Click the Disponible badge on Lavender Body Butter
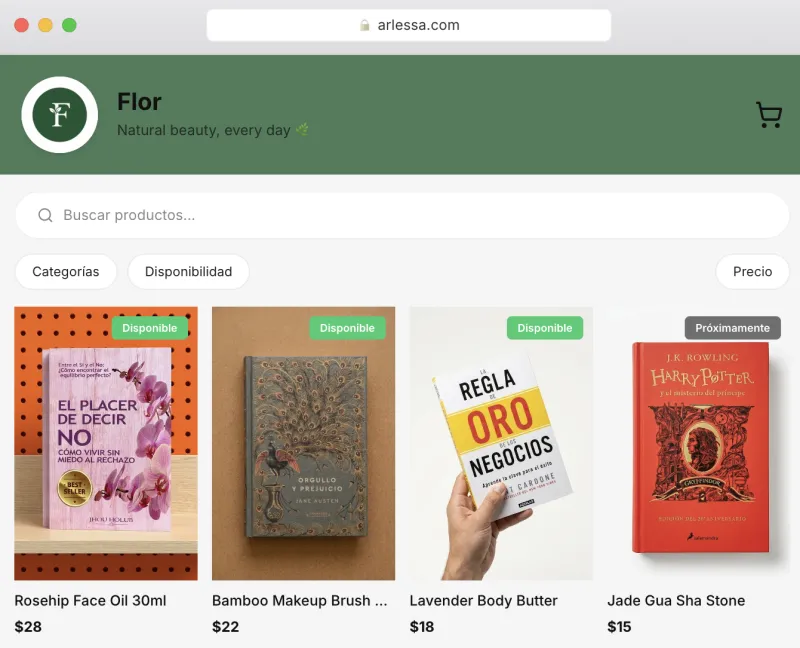Viewport: 800px width, 648px height. (545, 328)
